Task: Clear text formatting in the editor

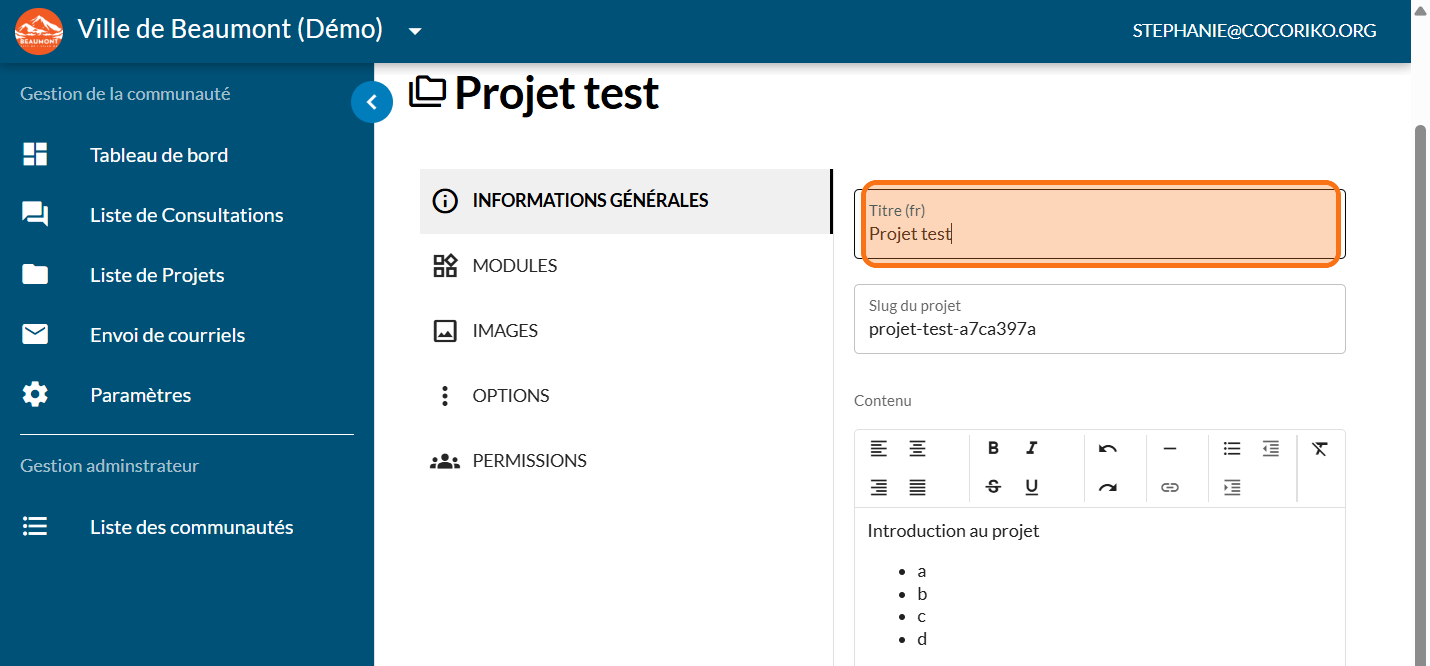Action: coord(1320,448)
